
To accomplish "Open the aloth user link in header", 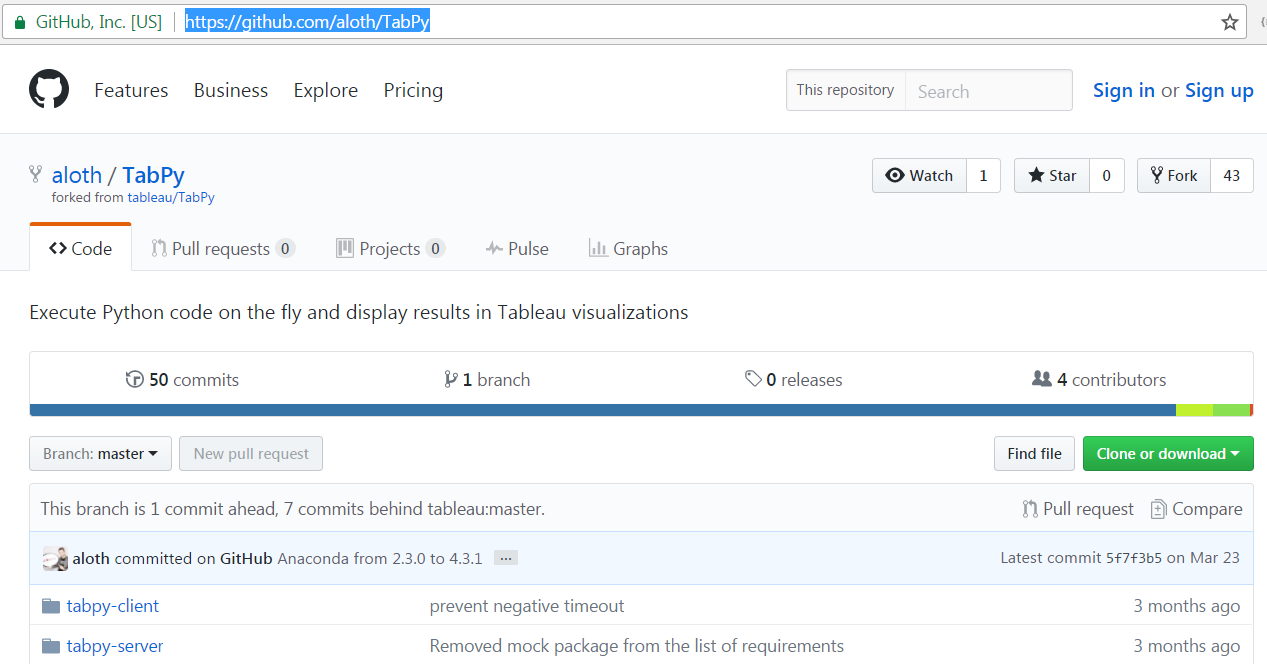I will (77, 175).
